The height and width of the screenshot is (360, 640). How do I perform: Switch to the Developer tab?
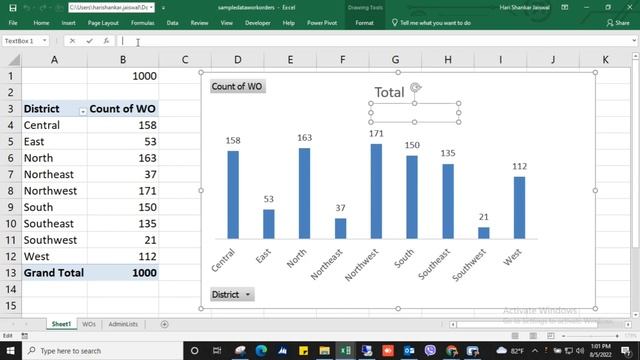258,23
